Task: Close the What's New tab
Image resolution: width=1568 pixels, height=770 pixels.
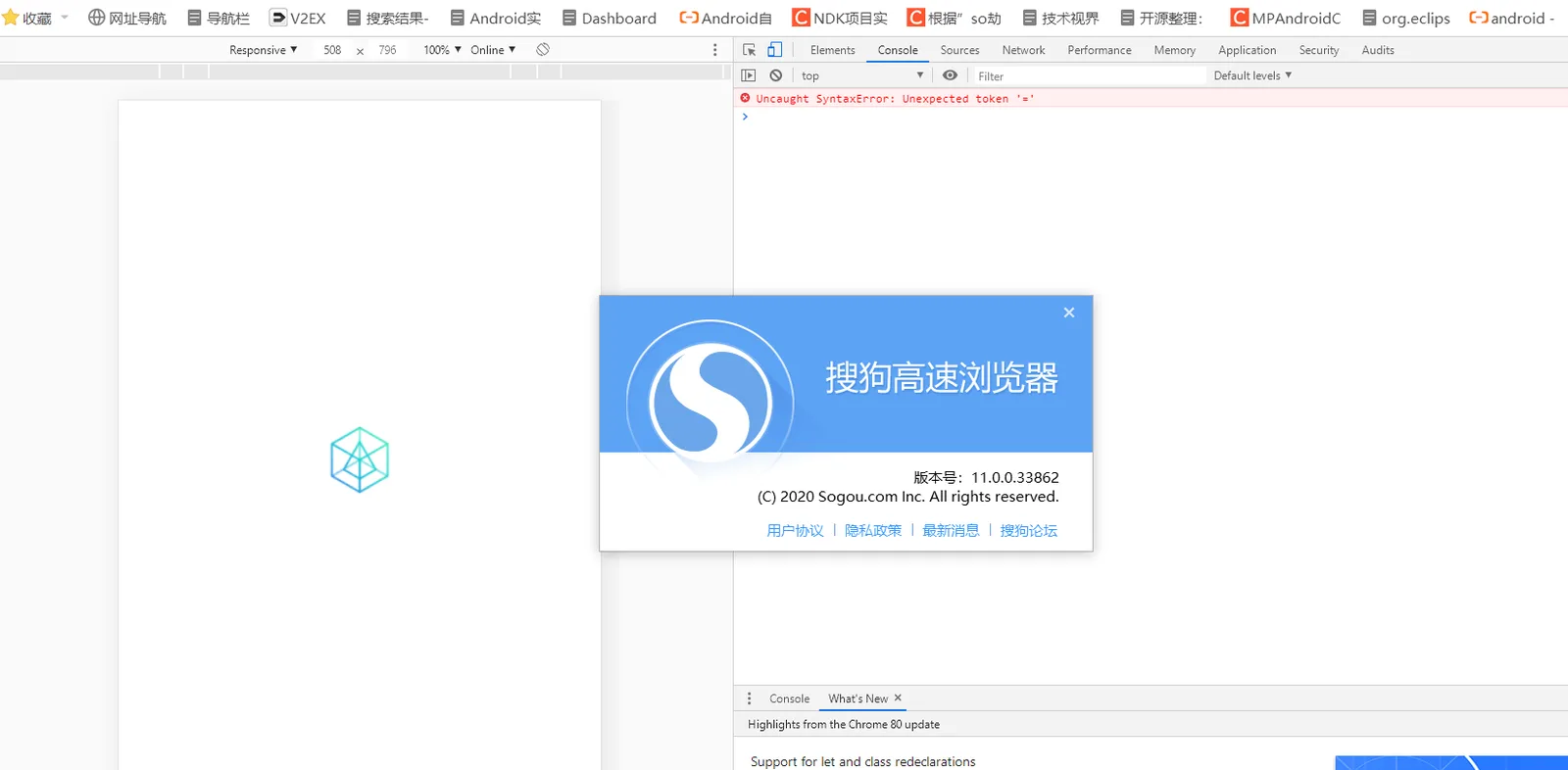Action: coord(898,698)
